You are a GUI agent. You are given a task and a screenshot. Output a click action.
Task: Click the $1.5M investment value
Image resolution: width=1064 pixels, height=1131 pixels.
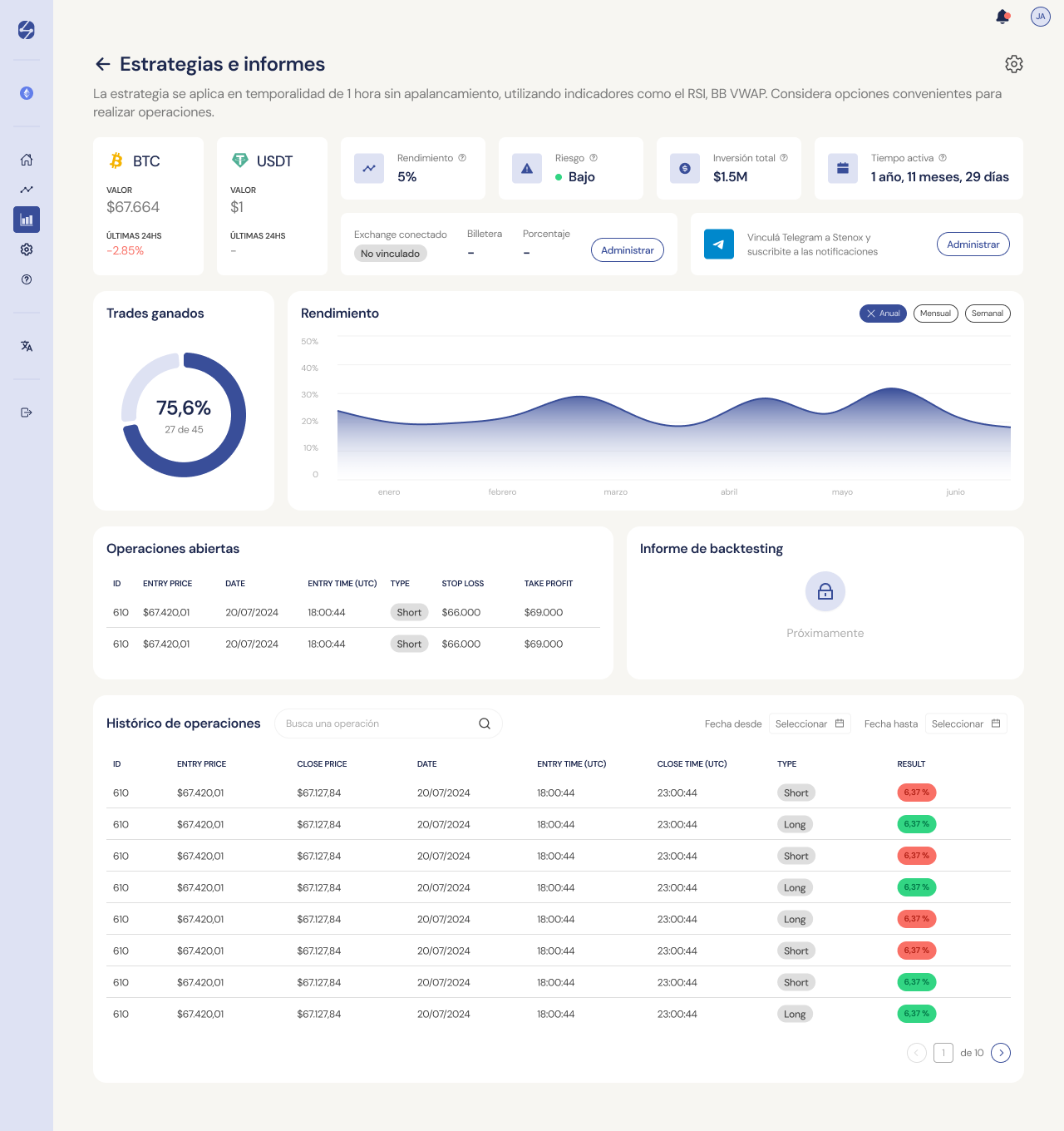pyautogui.click(x=731, y=177)
